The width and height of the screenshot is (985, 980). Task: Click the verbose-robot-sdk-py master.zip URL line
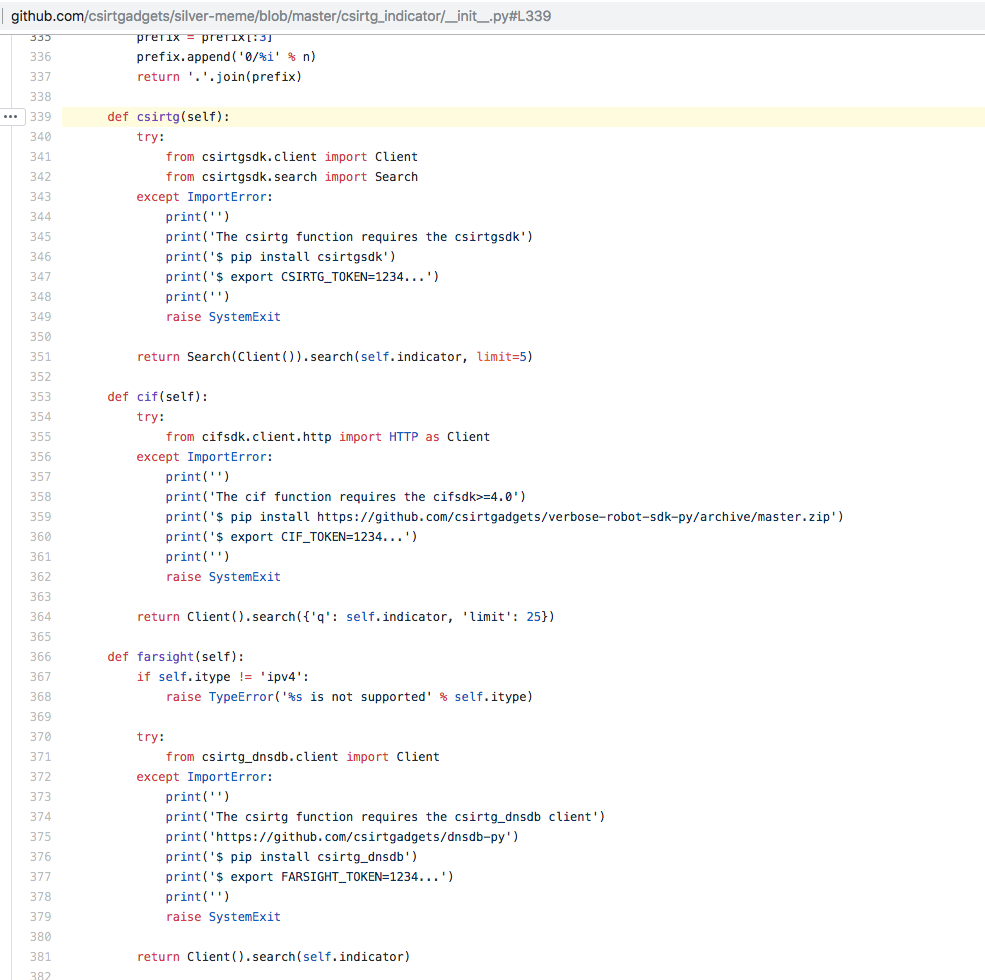pyautogui.click(x=504, y=517)
